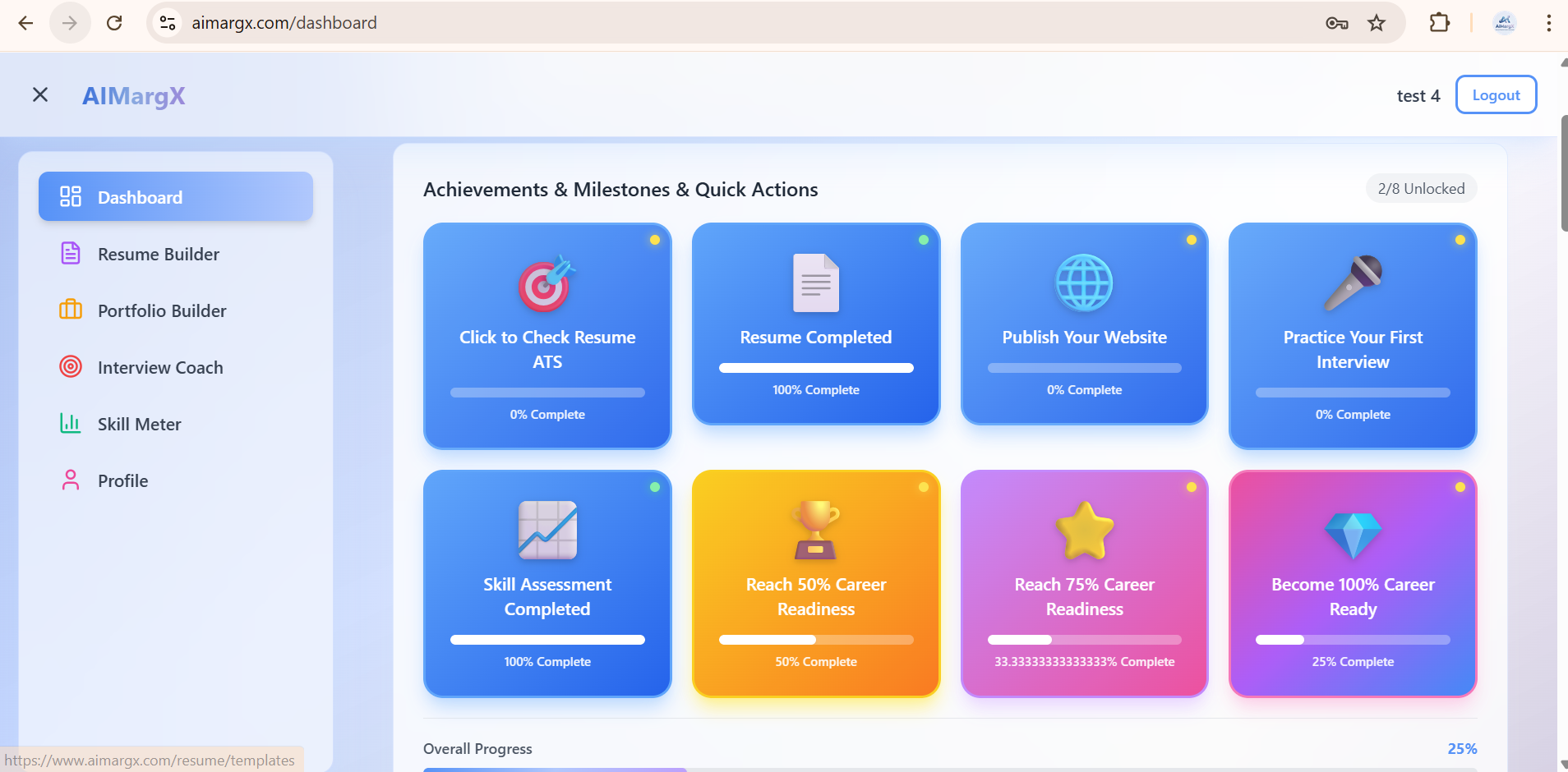The image size is (1568, 772).
Task: Open site information controls in the address bar
Action: 168,22
